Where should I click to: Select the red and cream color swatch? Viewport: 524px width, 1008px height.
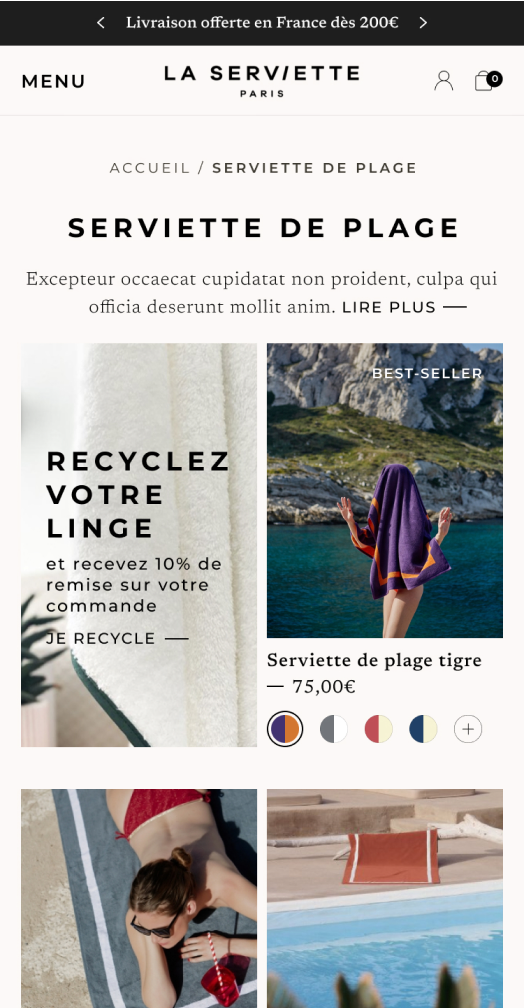379,729
